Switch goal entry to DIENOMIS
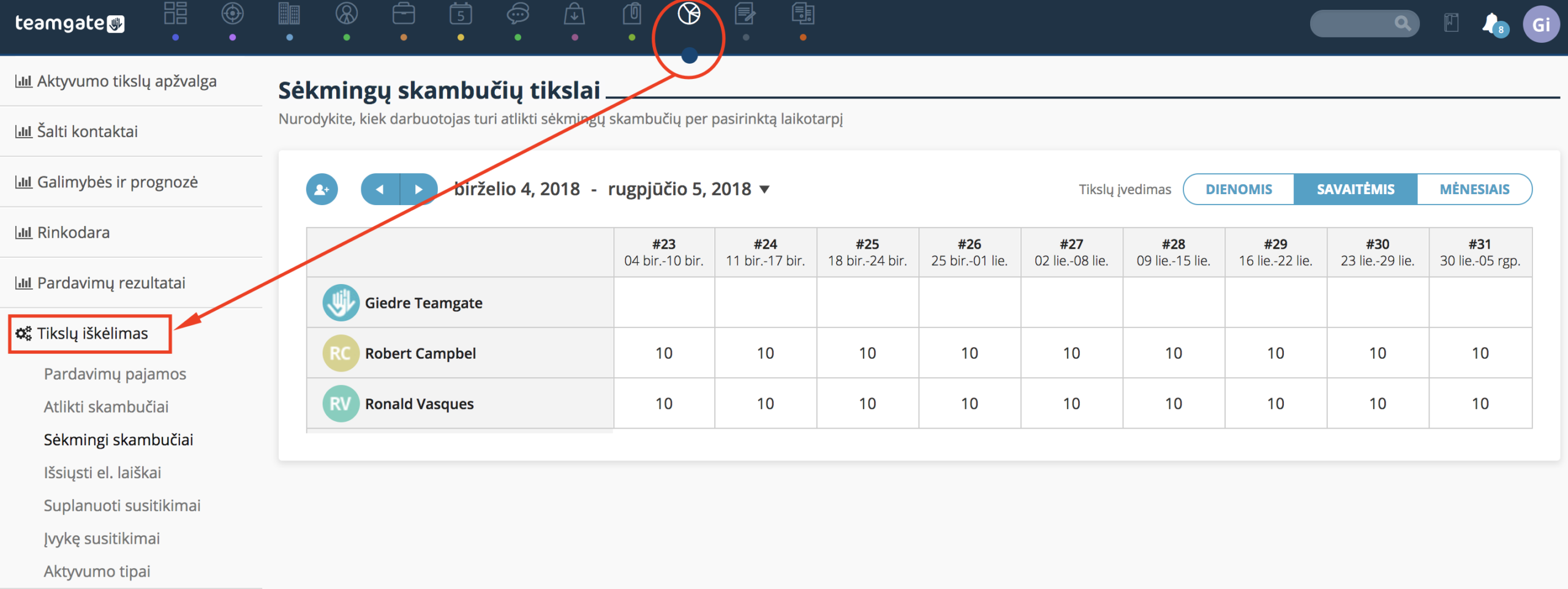This screenshot has height=589, width=1568. click(x=1238, y=189)
